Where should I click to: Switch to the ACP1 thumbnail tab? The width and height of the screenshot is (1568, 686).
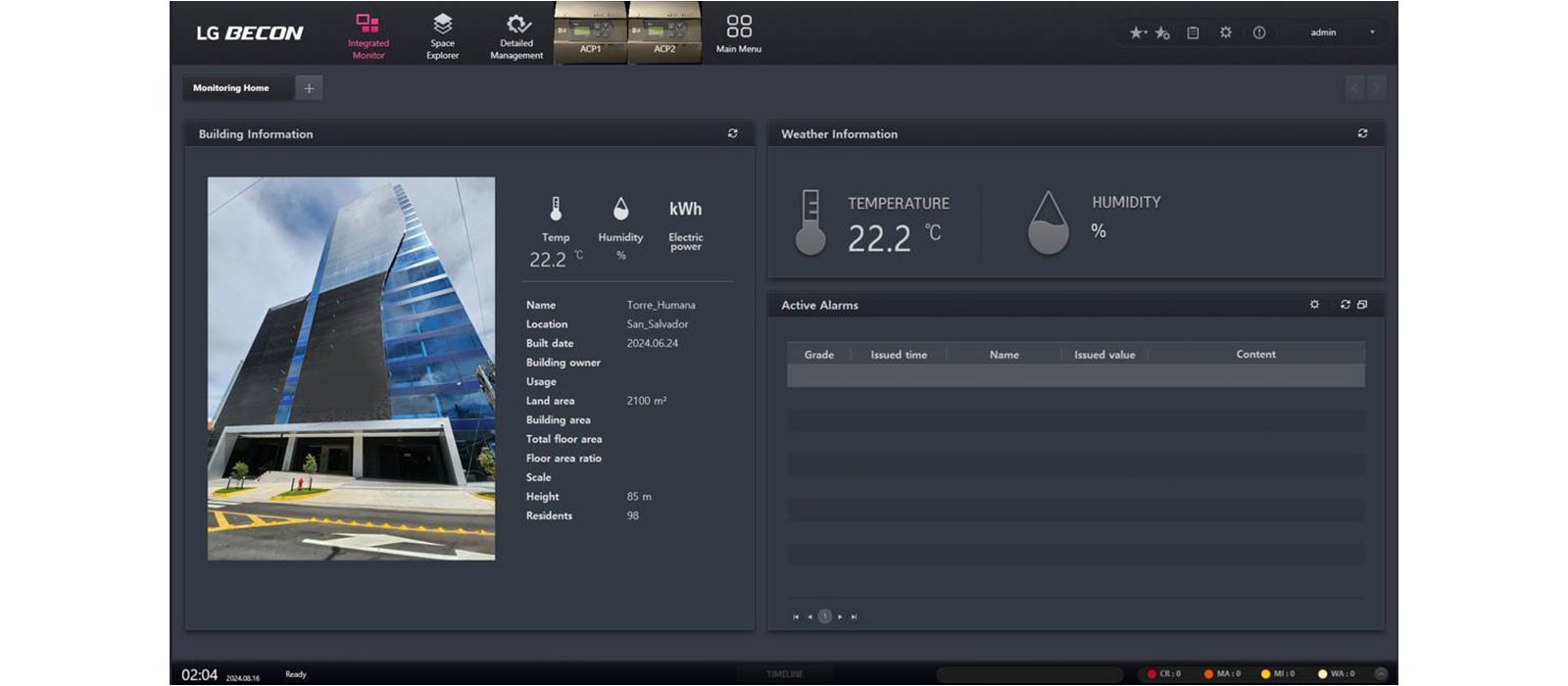coord(591,33)
